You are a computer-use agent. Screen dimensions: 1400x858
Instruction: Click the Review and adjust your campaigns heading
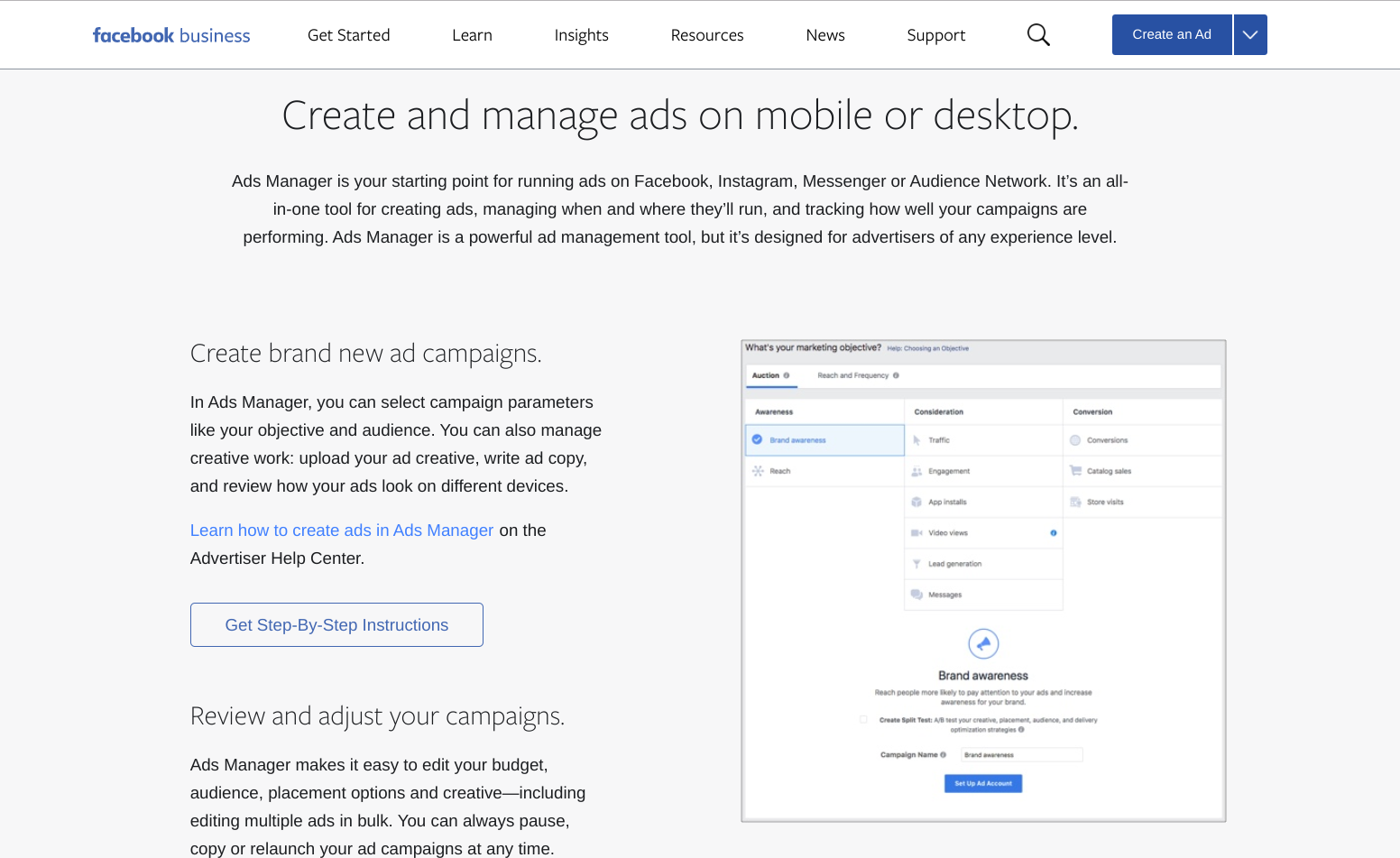pyautogui.click(x=378, y=716)
